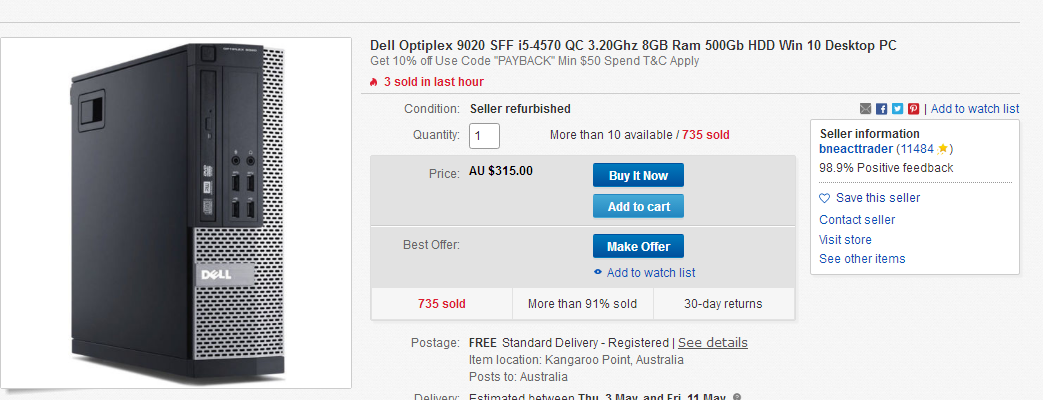Share listing on Pinterest icon
Viewport: 1043px width, 400px height.
tap(913, 108)
